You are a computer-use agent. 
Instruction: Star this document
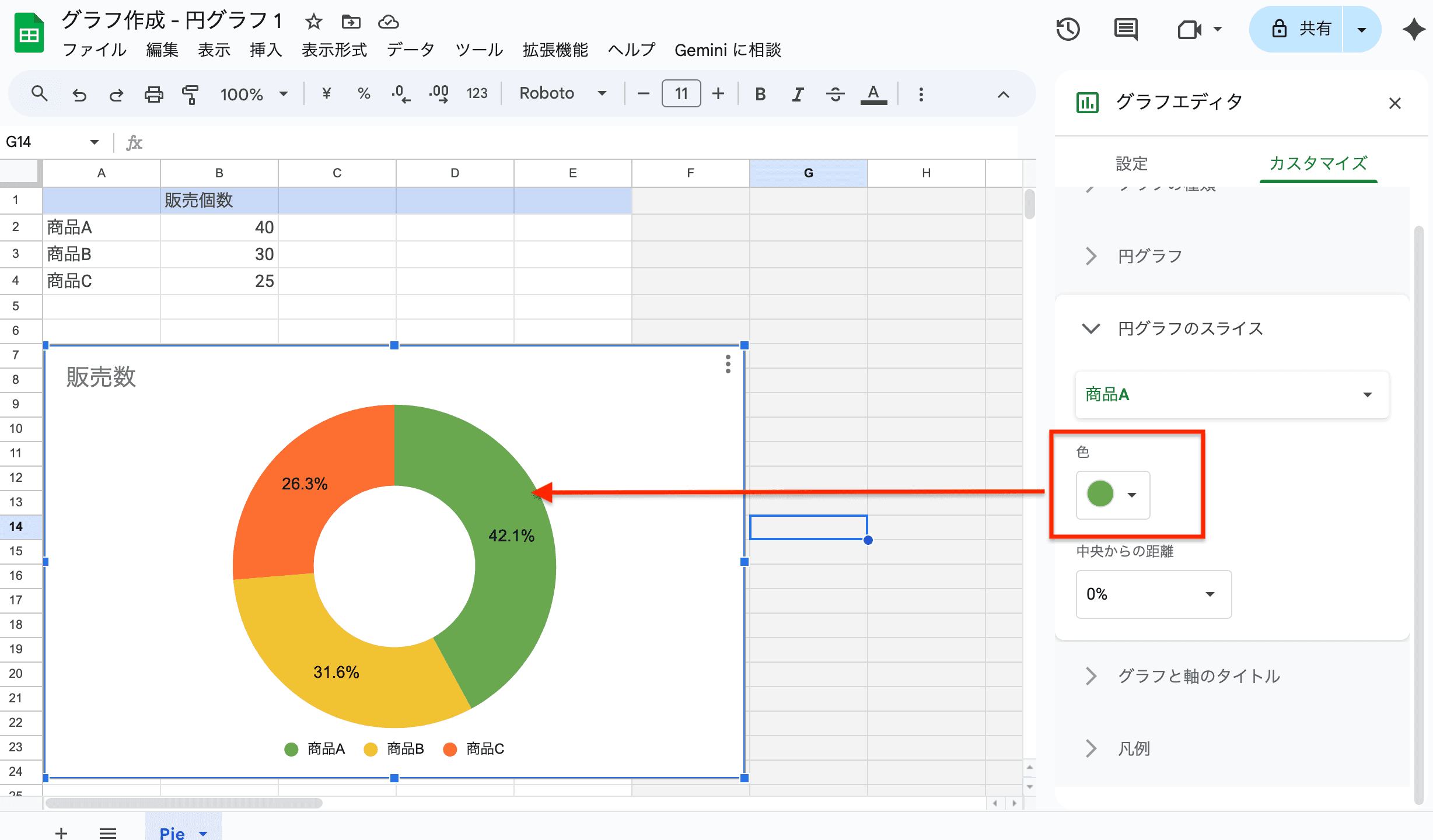(x=314, y=22)
